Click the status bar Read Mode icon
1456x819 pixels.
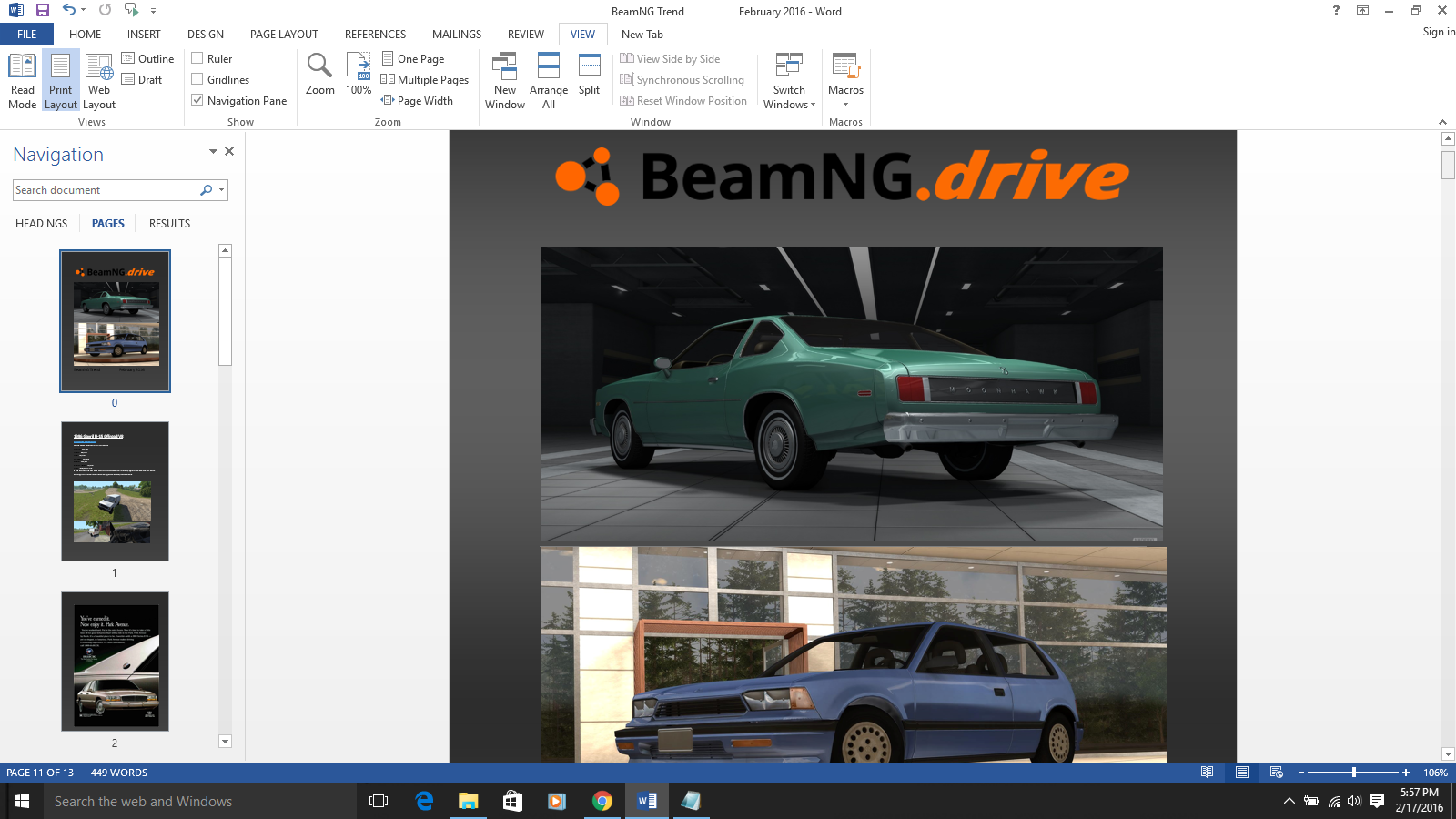(1208, 773)
